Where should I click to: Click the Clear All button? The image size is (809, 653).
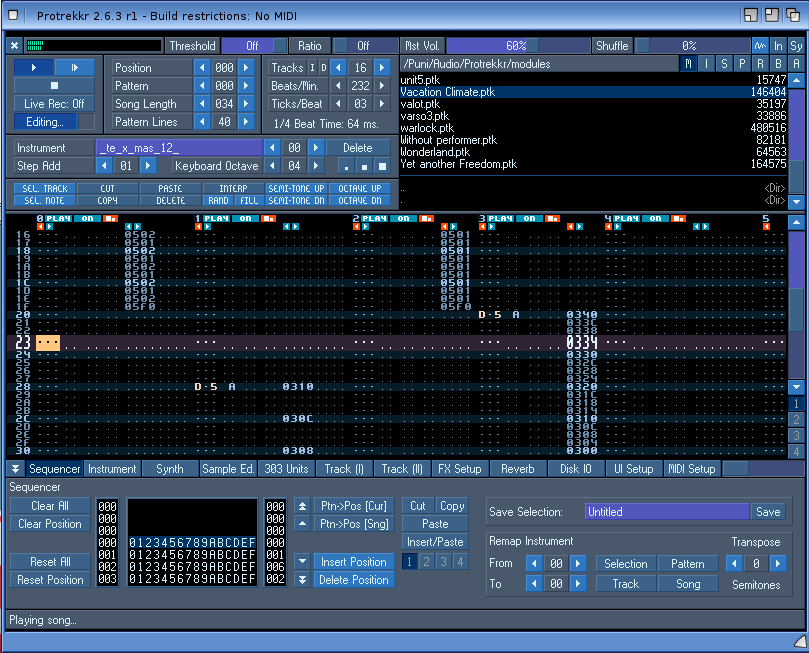49,506
